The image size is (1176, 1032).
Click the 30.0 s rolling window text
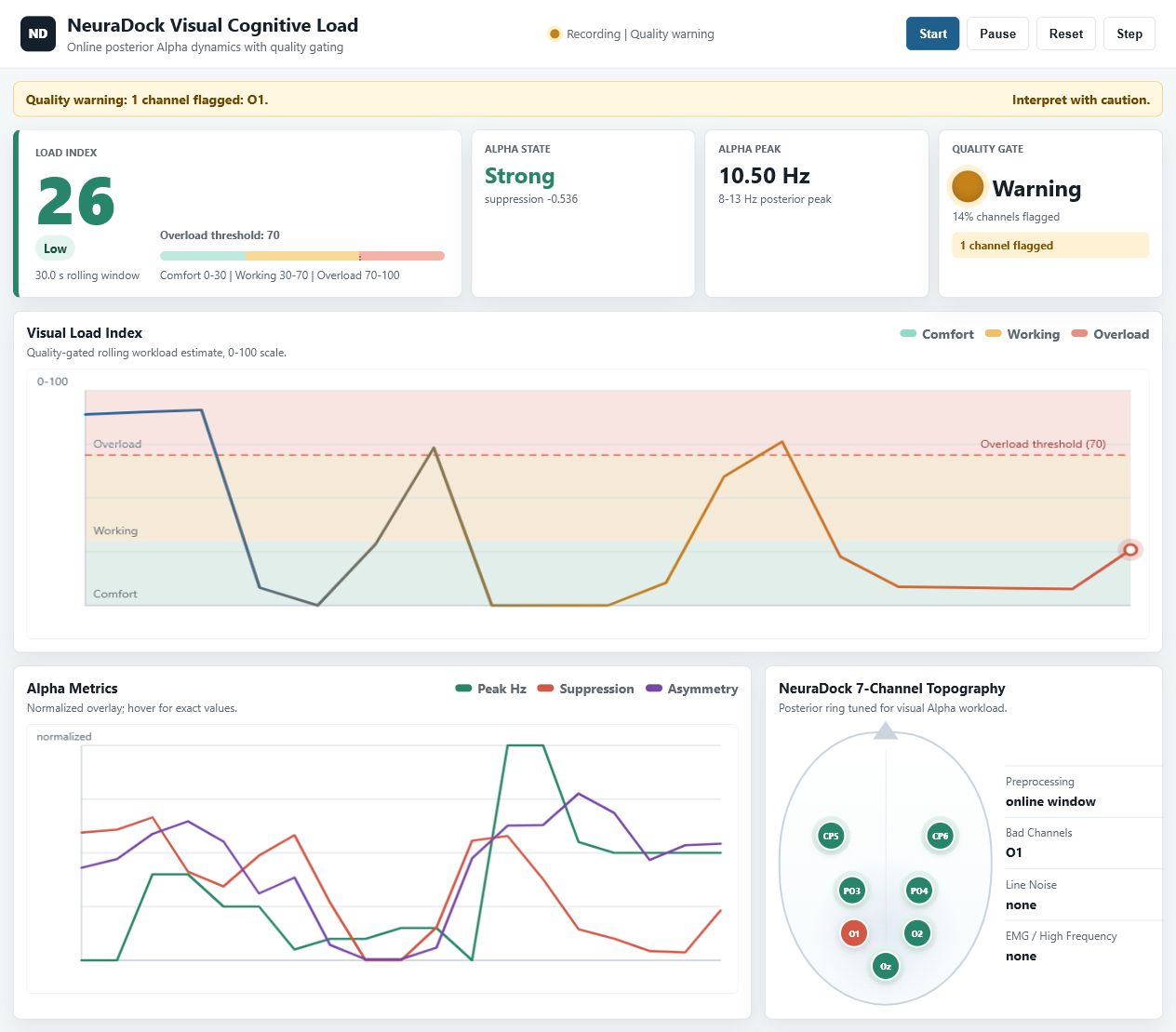click(x=87, y=275)
